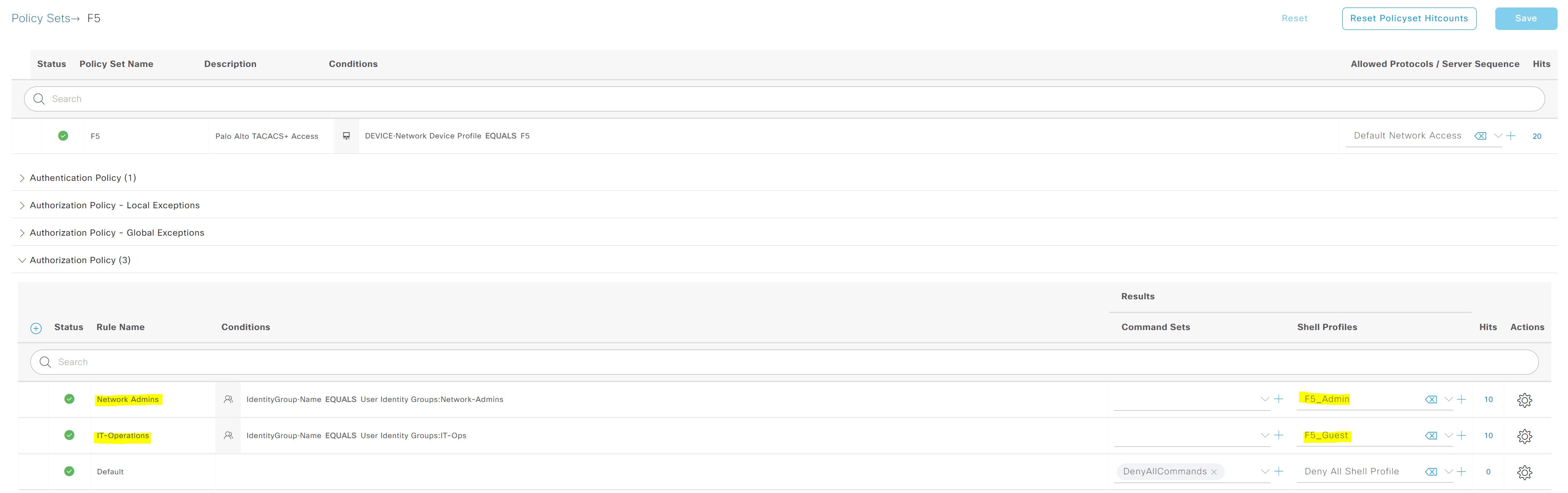This screenshot has height=493, width=1568.
Task: Toggle the status of the IT-Operations rule
Action: [69, 435]
